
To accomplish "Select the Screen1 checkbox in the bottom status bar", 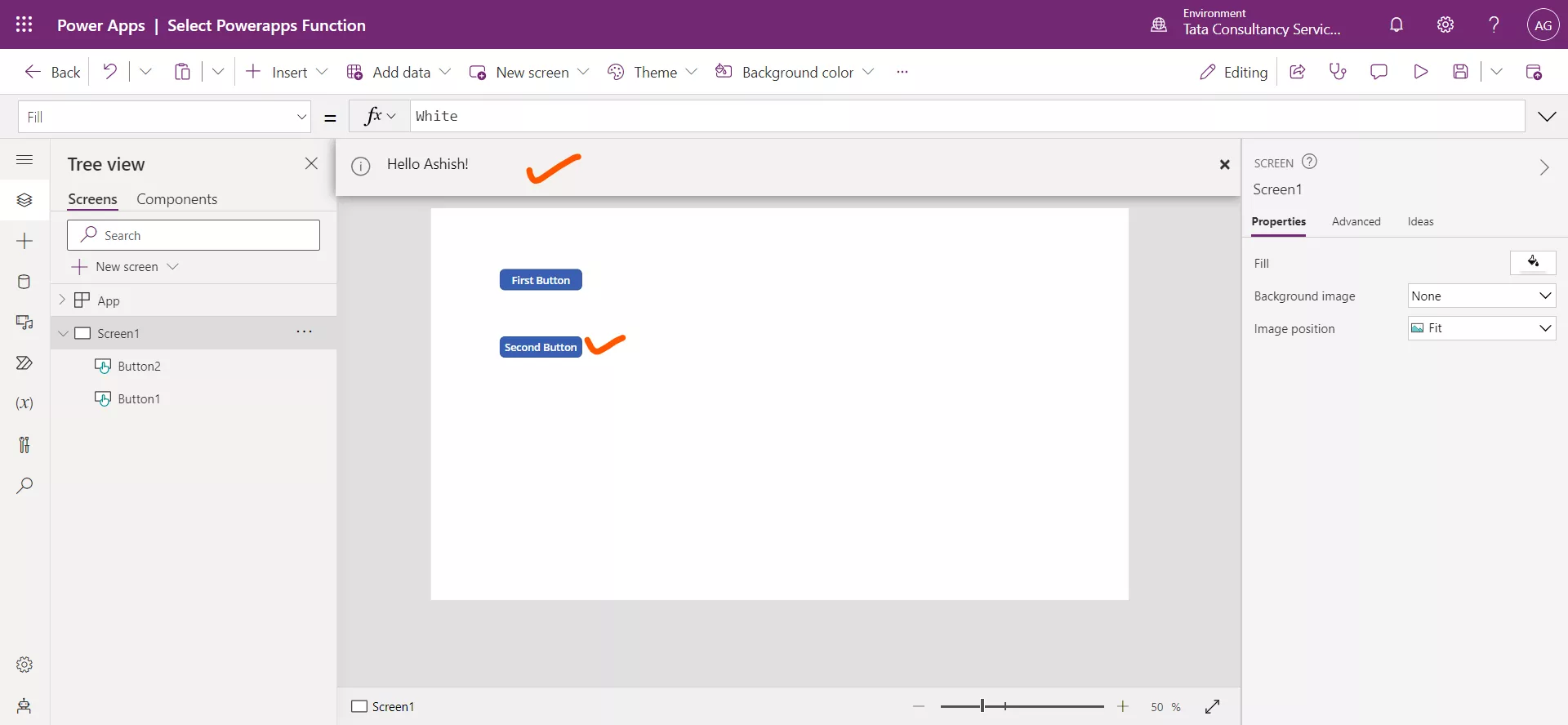I will click(359, 706).
